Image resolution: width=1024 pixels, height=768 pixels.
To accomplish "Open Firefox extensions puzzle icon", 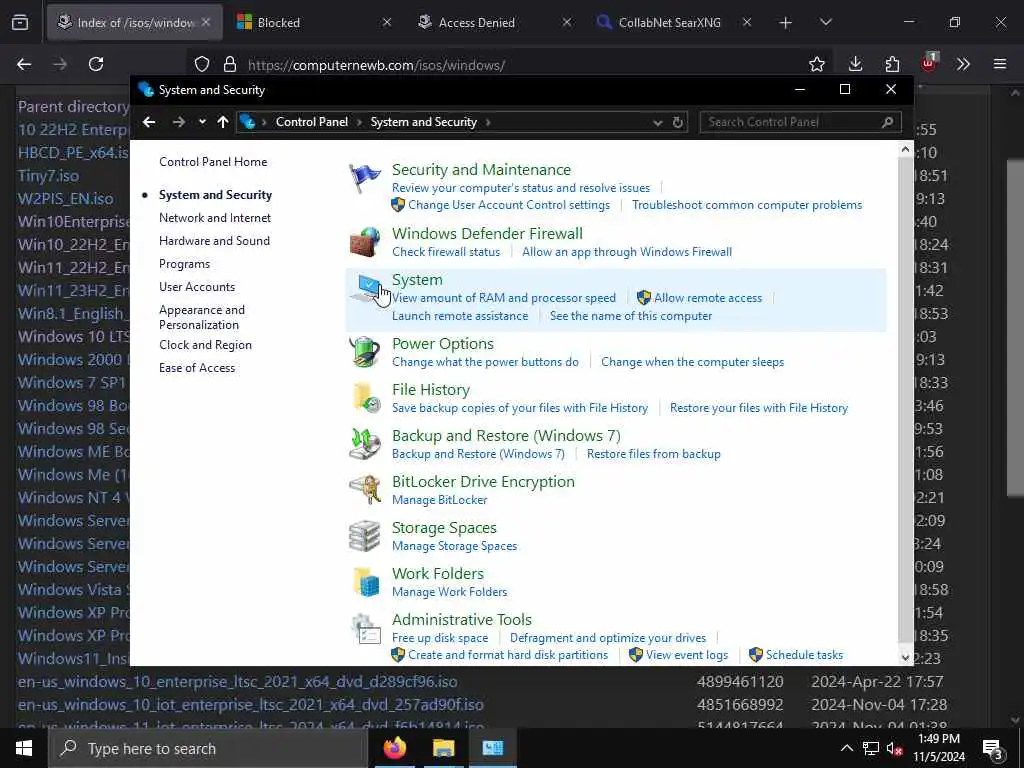I will (892, 64).
